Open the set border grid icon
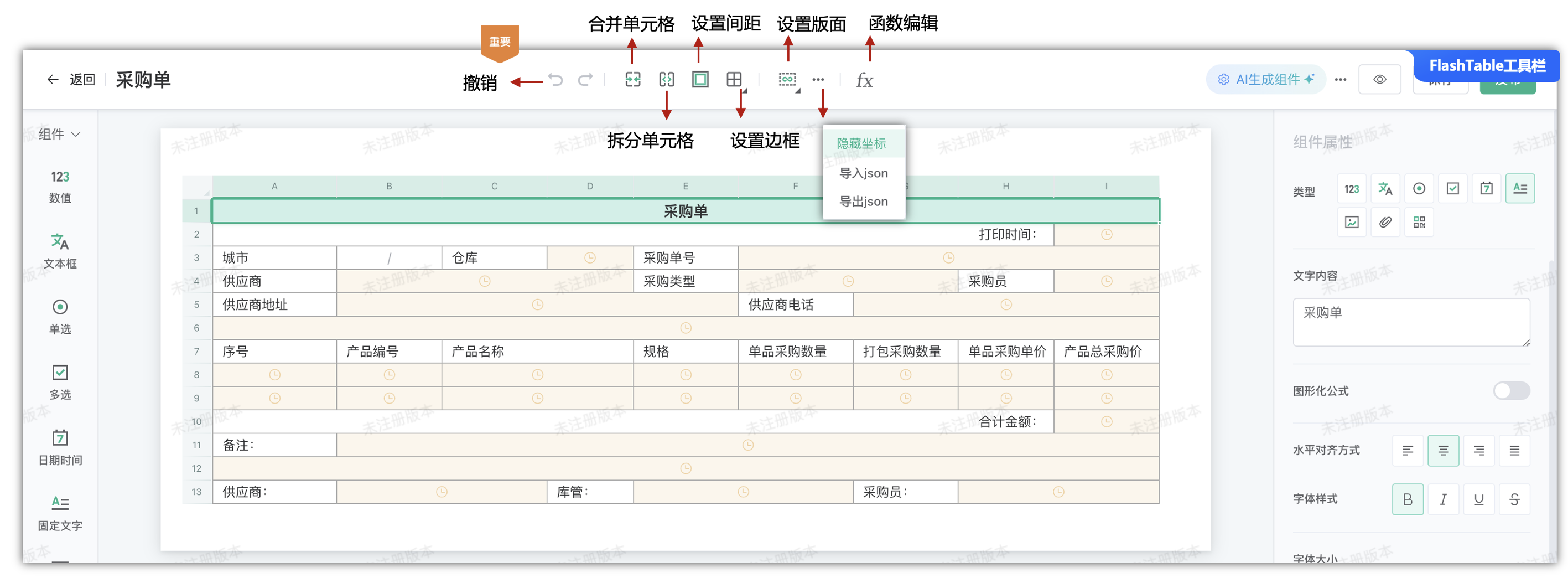The height and width of the screenshot is (578, 1568). pyautogui.click(x=734, y=80)
